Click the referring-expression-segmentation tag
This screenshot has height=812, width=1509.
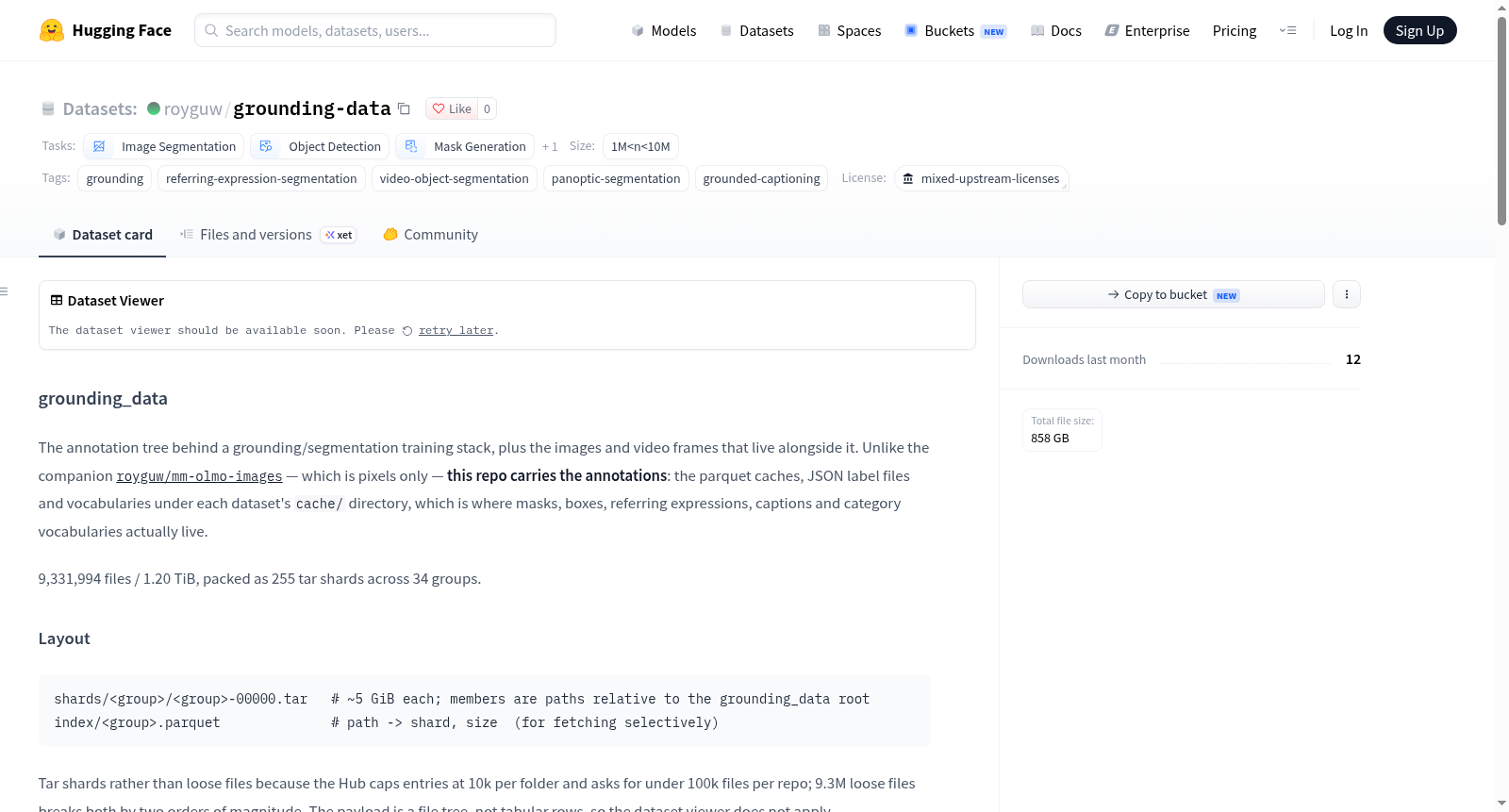[261, 178]
